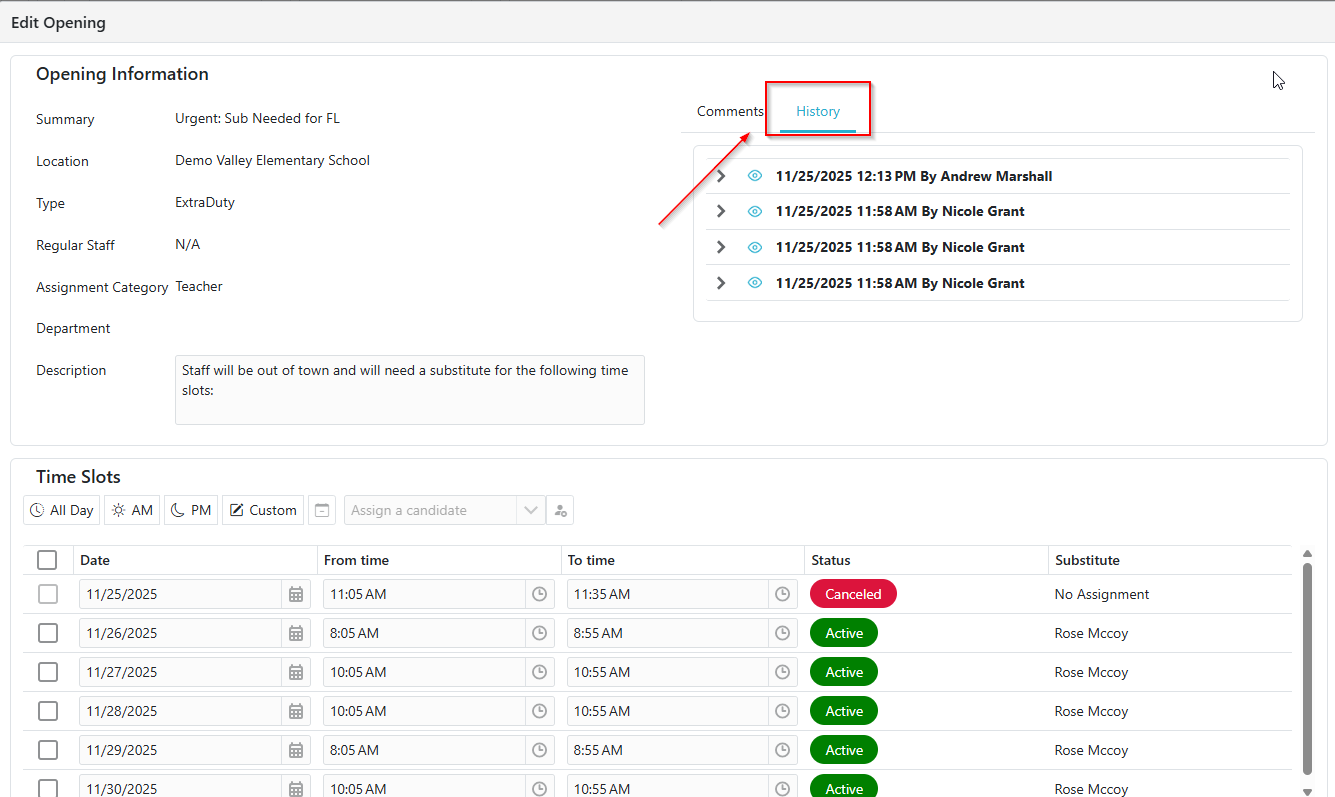Viewport: 1335px width, 797px height.
Task: Toggle the select-all checkbox in table header
Action: (x=47, y=560)
